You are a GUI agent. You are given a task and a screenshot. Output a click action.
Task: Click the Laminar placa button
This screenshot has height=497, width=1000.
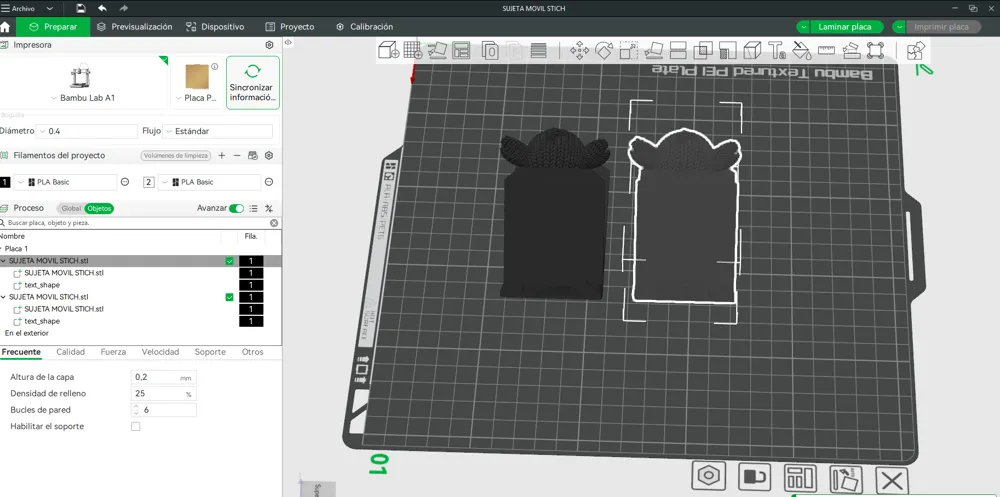click(847, 27)
